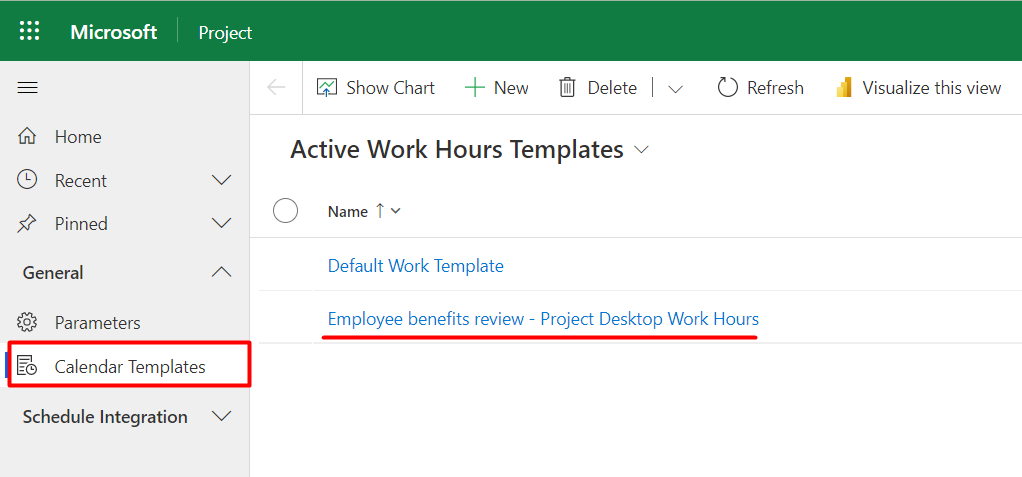Screen dimensions: 1022x477
Task: Click the Microsoft logo text
Action: pos(113,32)
